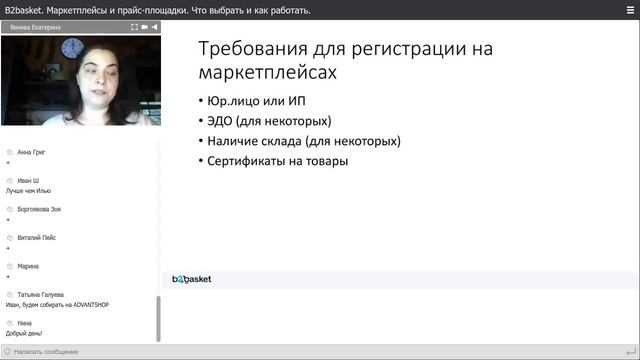Click the reply icon next to Татьяна Галуева
This screenshot has height=360, width=640.
[10, 295]
